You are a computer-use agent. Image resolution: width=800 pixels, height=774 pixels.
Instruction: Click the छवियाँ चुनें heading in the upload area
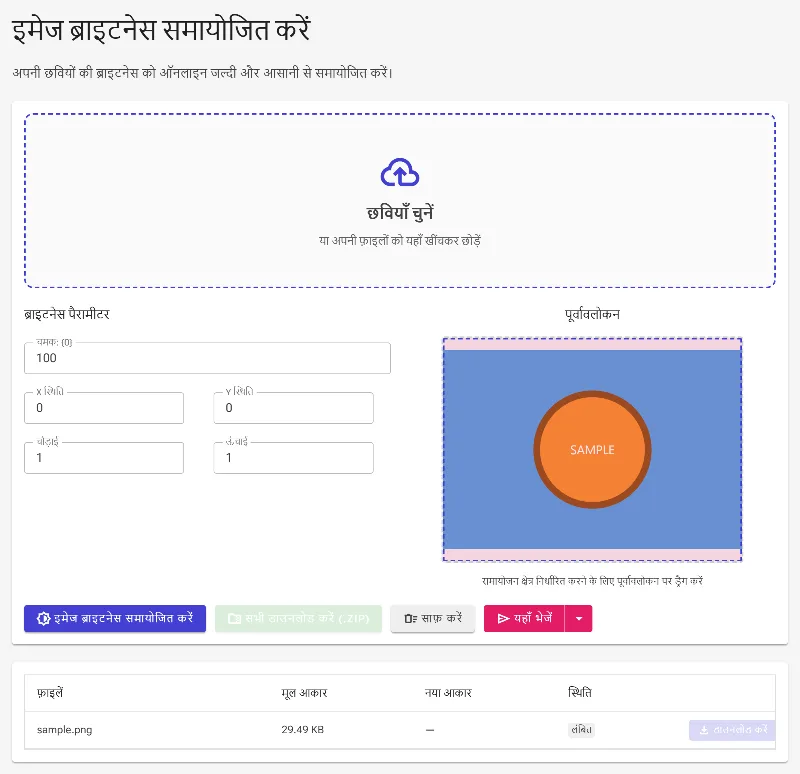400,212
